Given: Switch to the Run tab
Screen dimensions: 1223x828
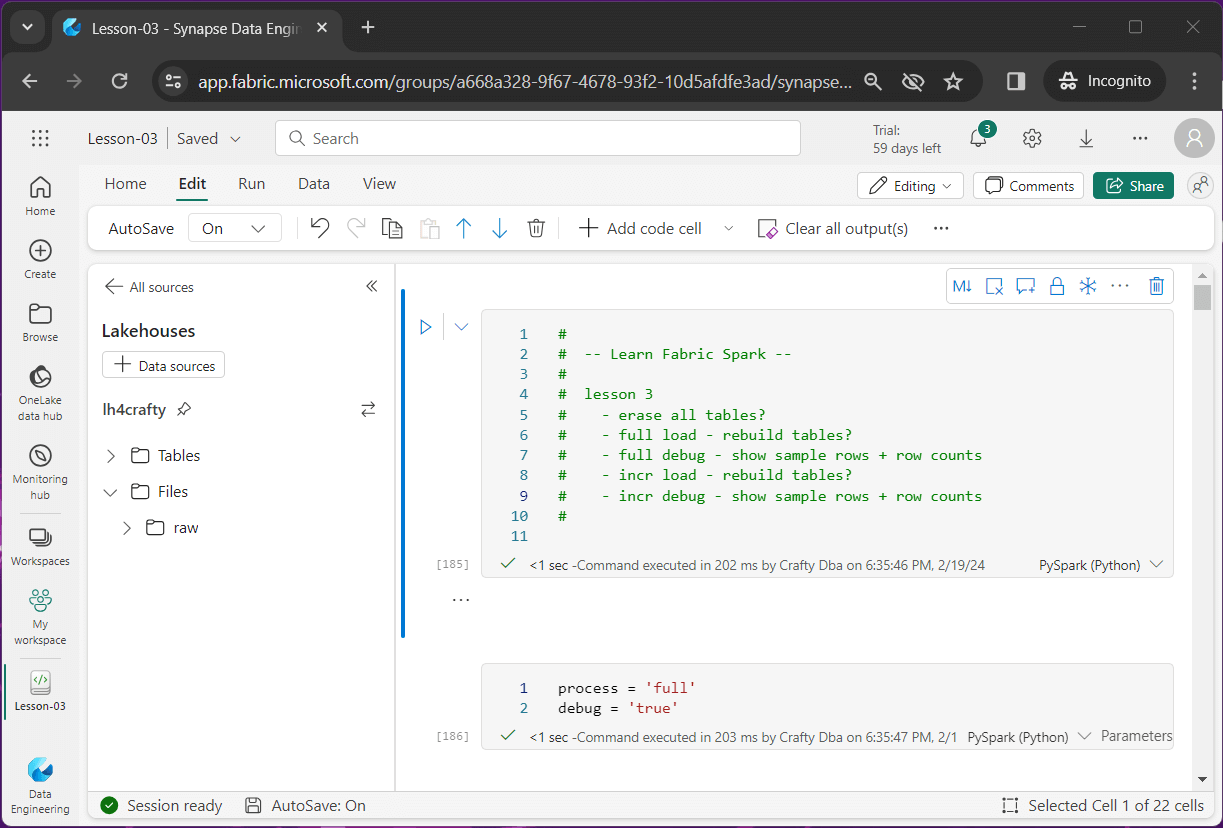Looking at the screenshot, I should pos(251,184).
